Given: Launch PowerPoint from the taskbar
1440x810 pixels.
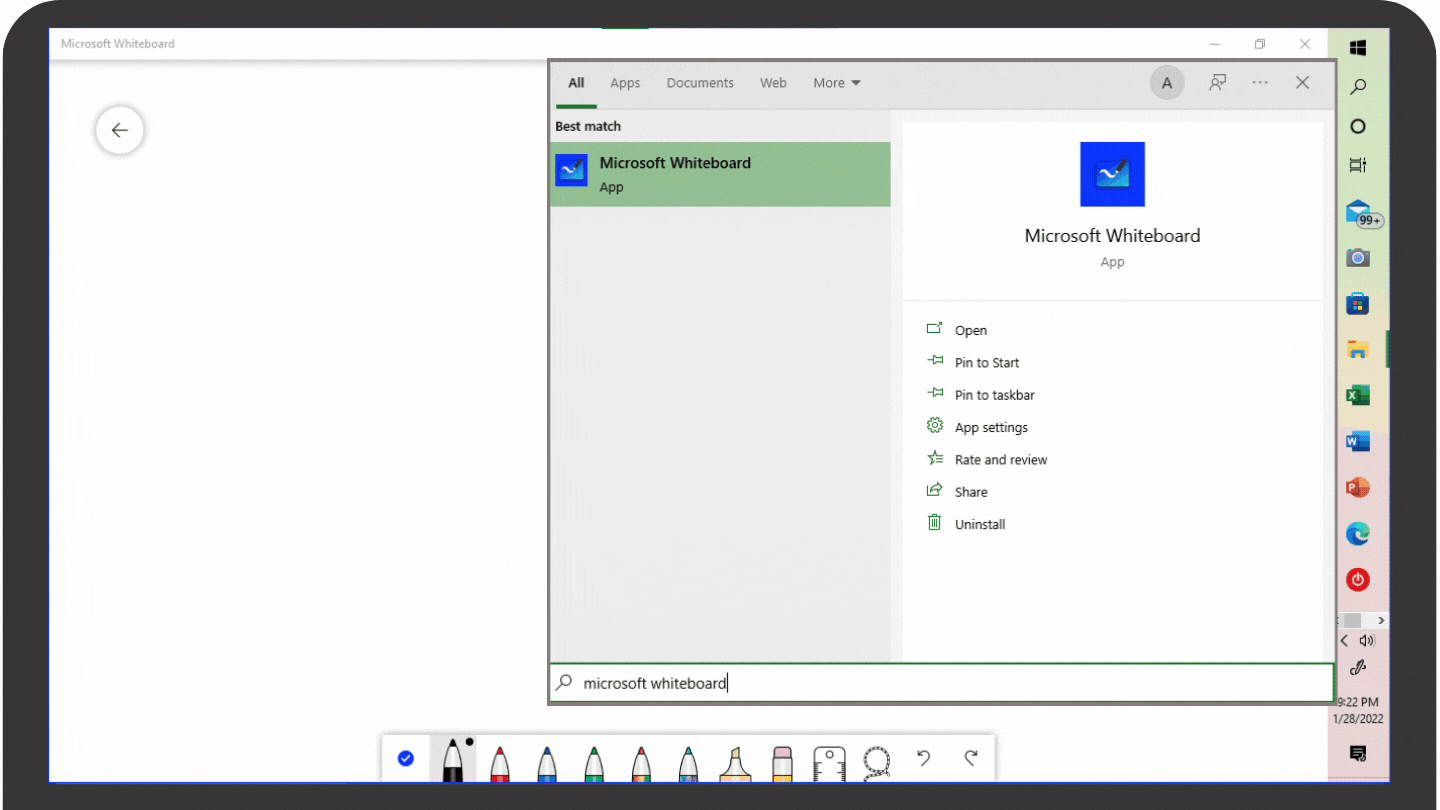Looking at the screenshot, I should (x=1358, y=488).
